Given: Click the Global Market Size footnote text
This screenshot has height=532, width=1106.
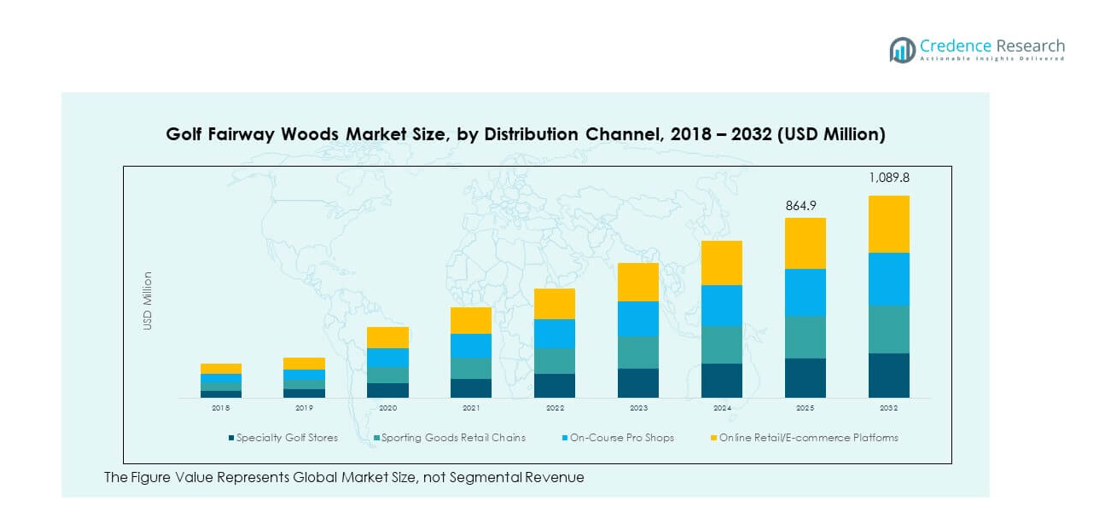Looking at the screenshot, I should (344, 478).
